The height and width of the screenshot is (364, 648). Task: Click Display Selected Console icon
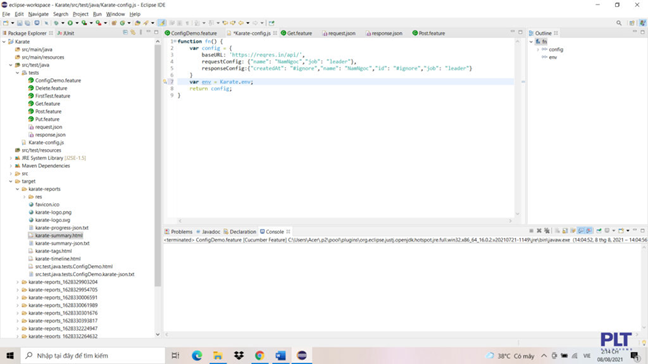pyautogui.click(x=607, y=231)
